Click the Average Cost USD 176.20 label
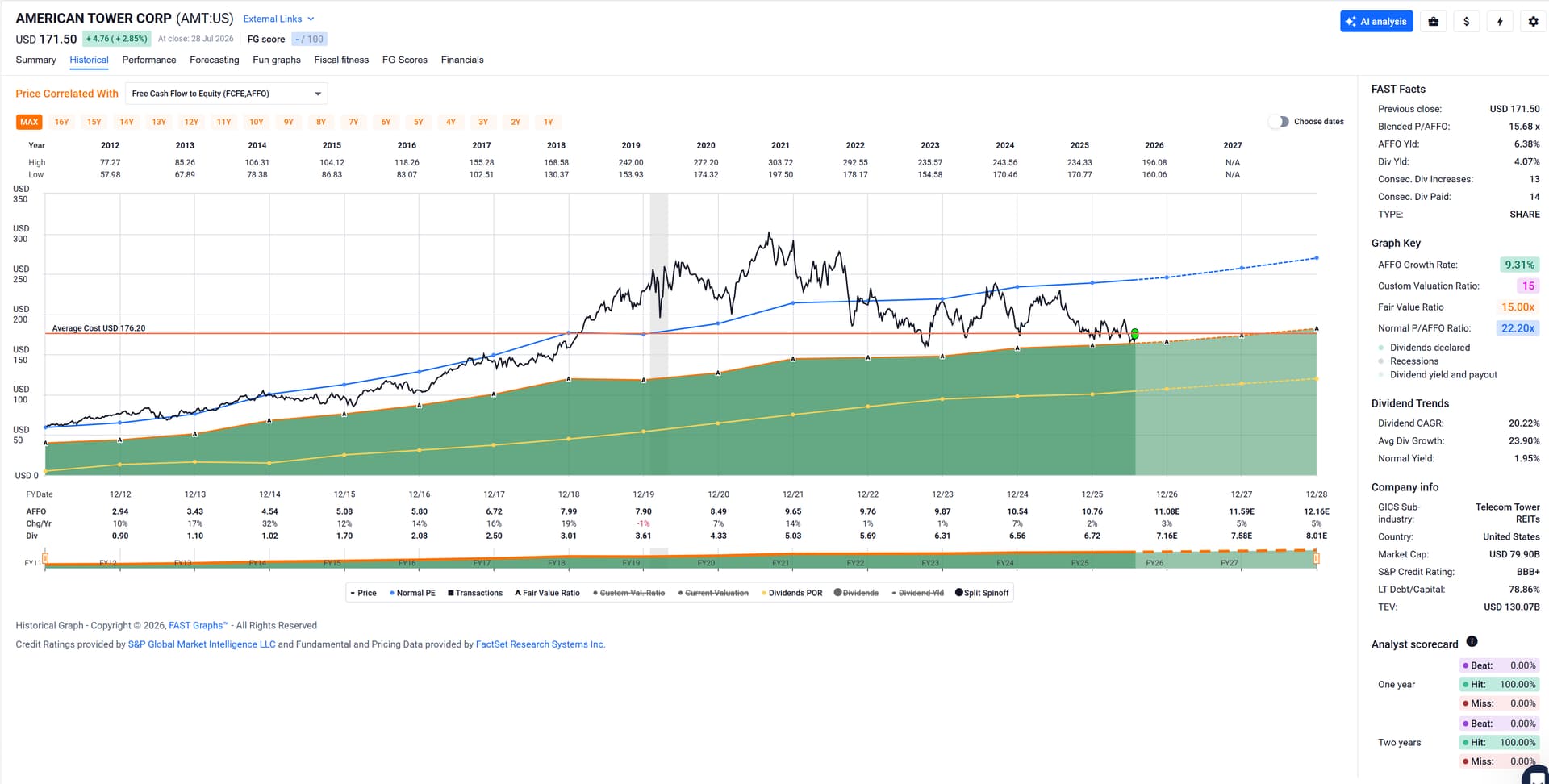The width and height of the screenshot is (1549, 784). pos(98,328)
